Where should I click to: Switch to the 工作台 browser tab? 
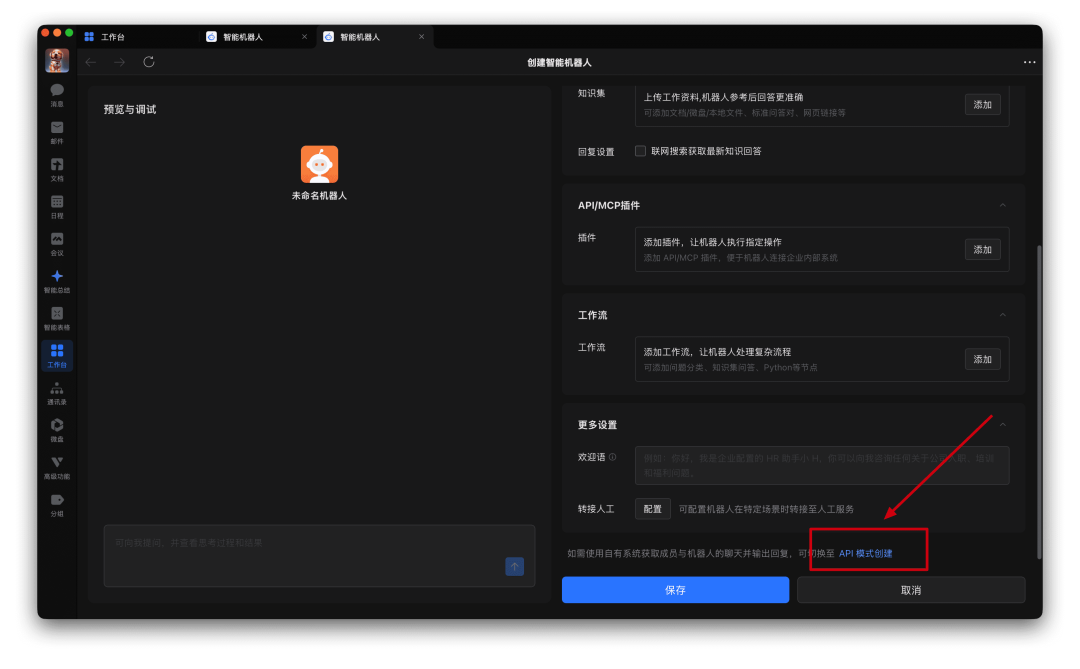[x=110, y=36]
